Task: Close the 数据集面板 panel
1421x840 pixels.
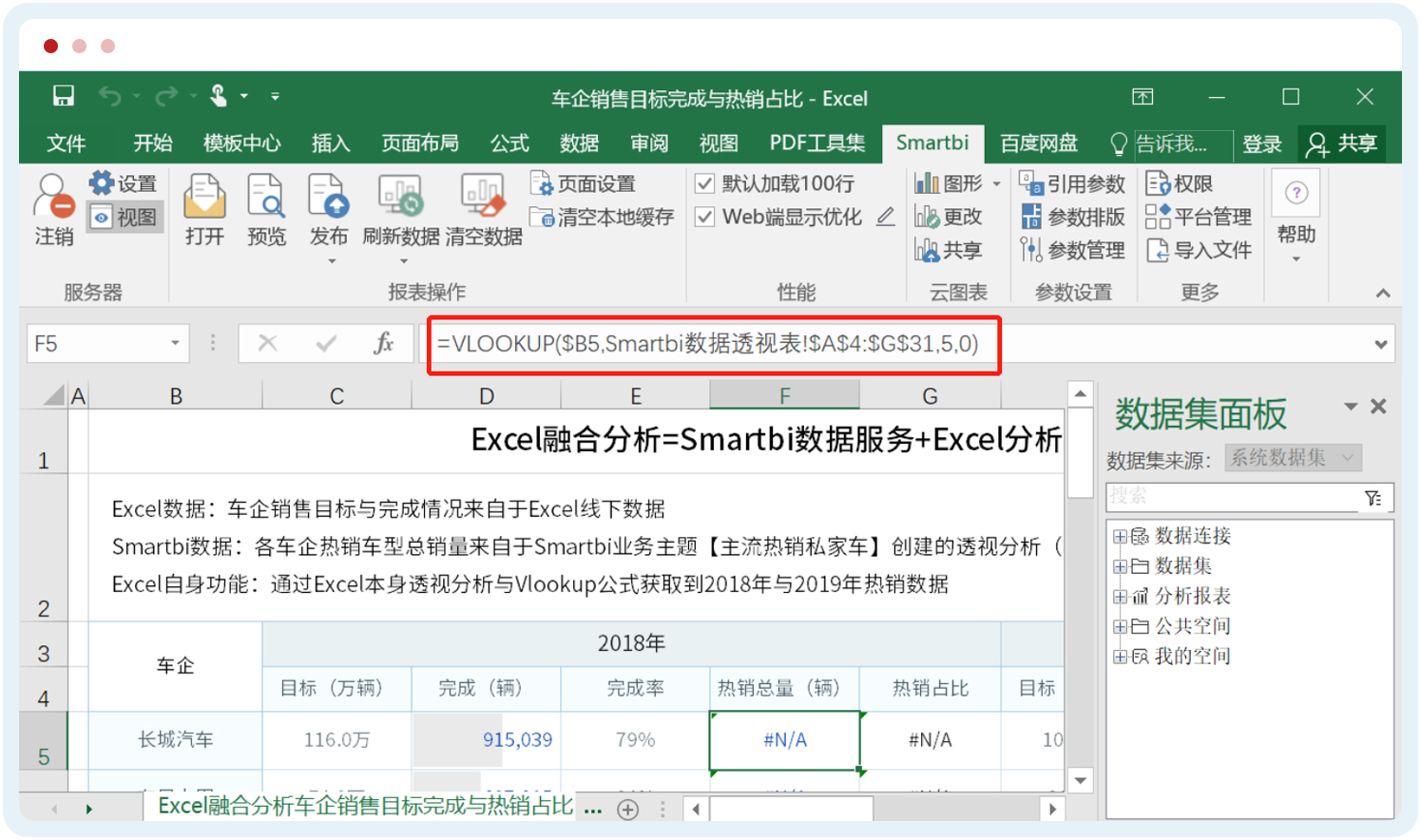Action: click(x=1378, y=407)
